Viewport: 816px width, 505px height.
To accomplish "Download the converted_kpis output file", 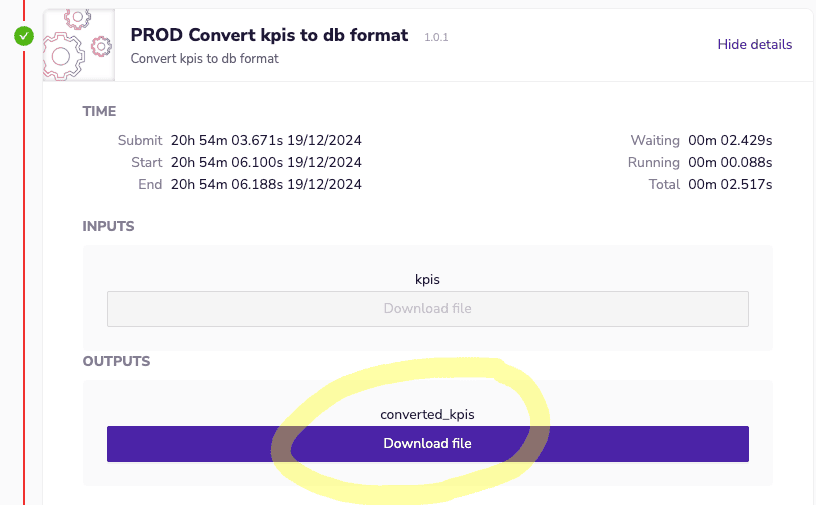I will (427, 443).
